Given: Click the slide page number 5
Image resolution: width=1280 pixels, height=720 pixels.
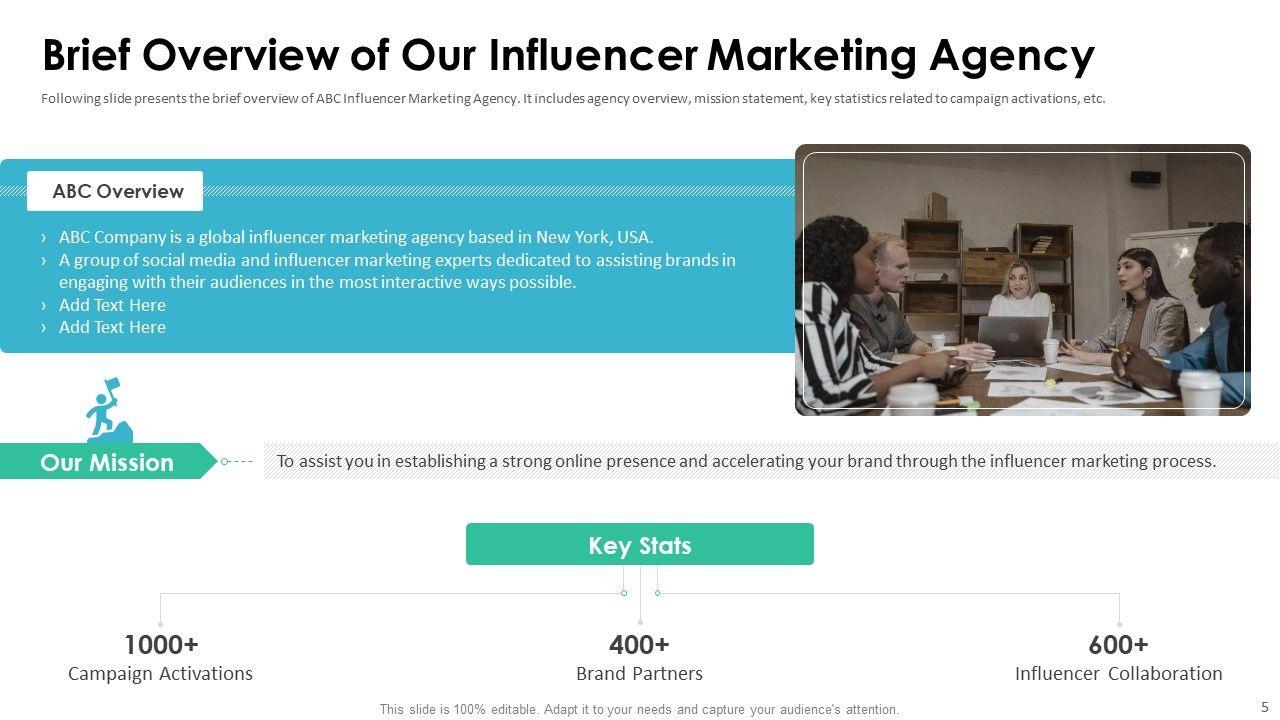Looking at the screenshot, I should coord(1264,707).
